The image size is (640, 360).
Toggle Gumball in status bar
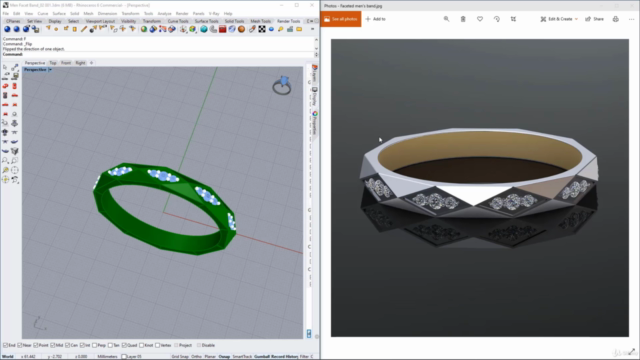point(262,357)
